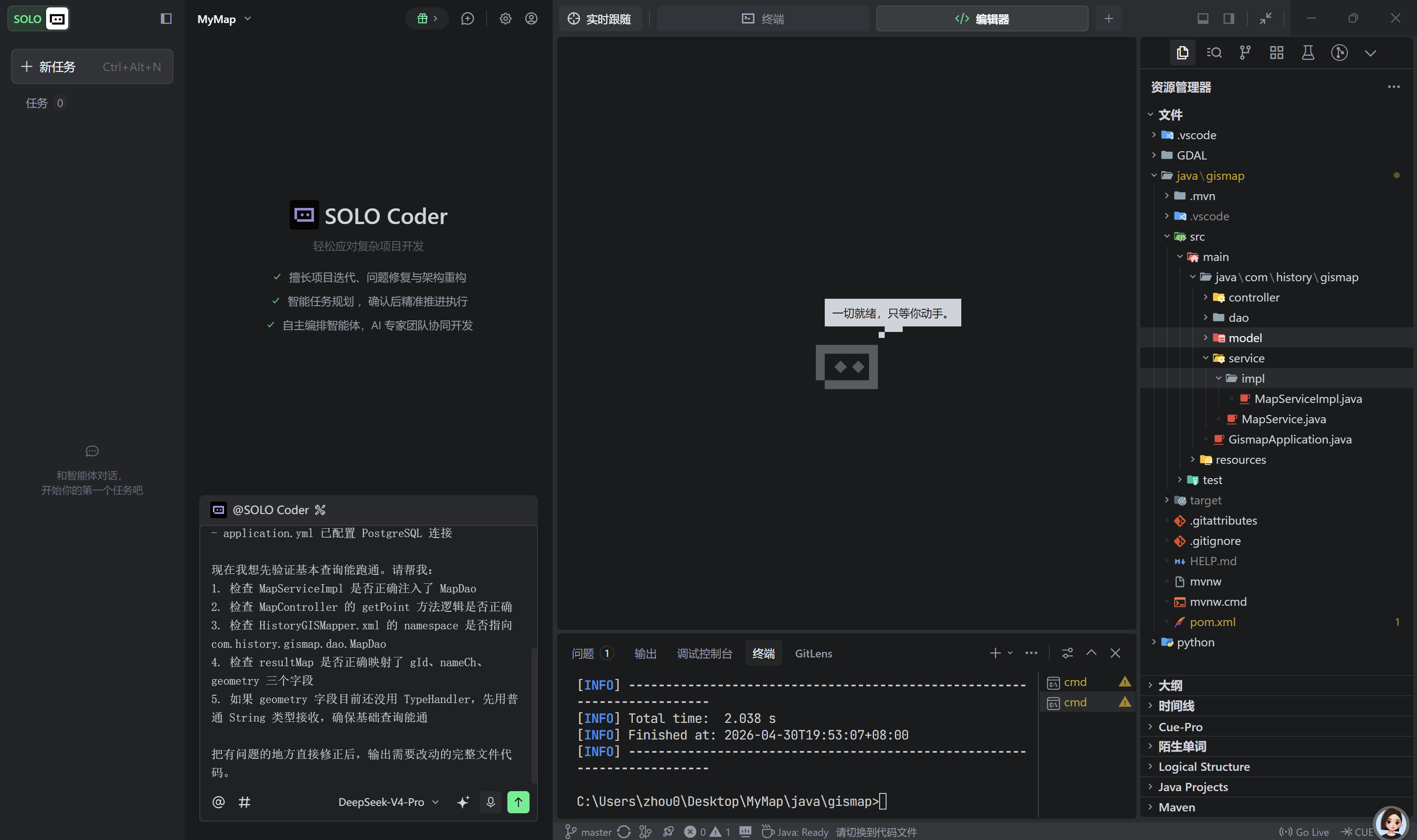Send the message with green arrow
Screen dimensions: 1417x840
point(518,802)
